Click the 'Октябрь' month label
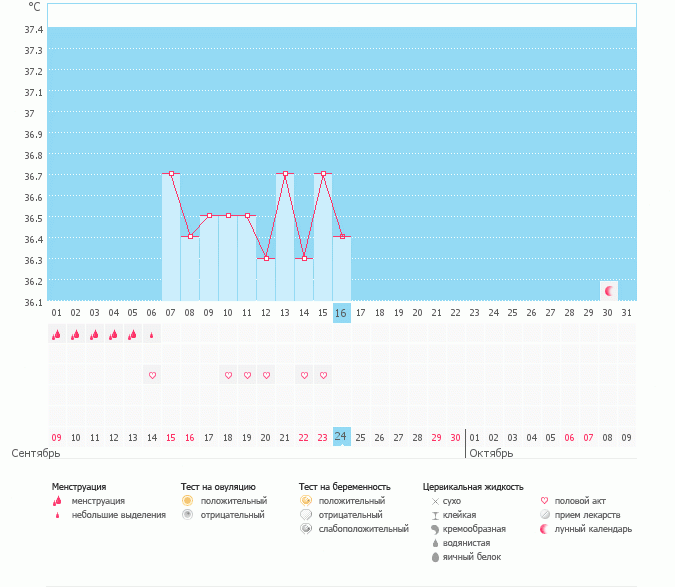The height and width of the screenshot is (587, 675). pyautogui.click(x=491, y=453)
